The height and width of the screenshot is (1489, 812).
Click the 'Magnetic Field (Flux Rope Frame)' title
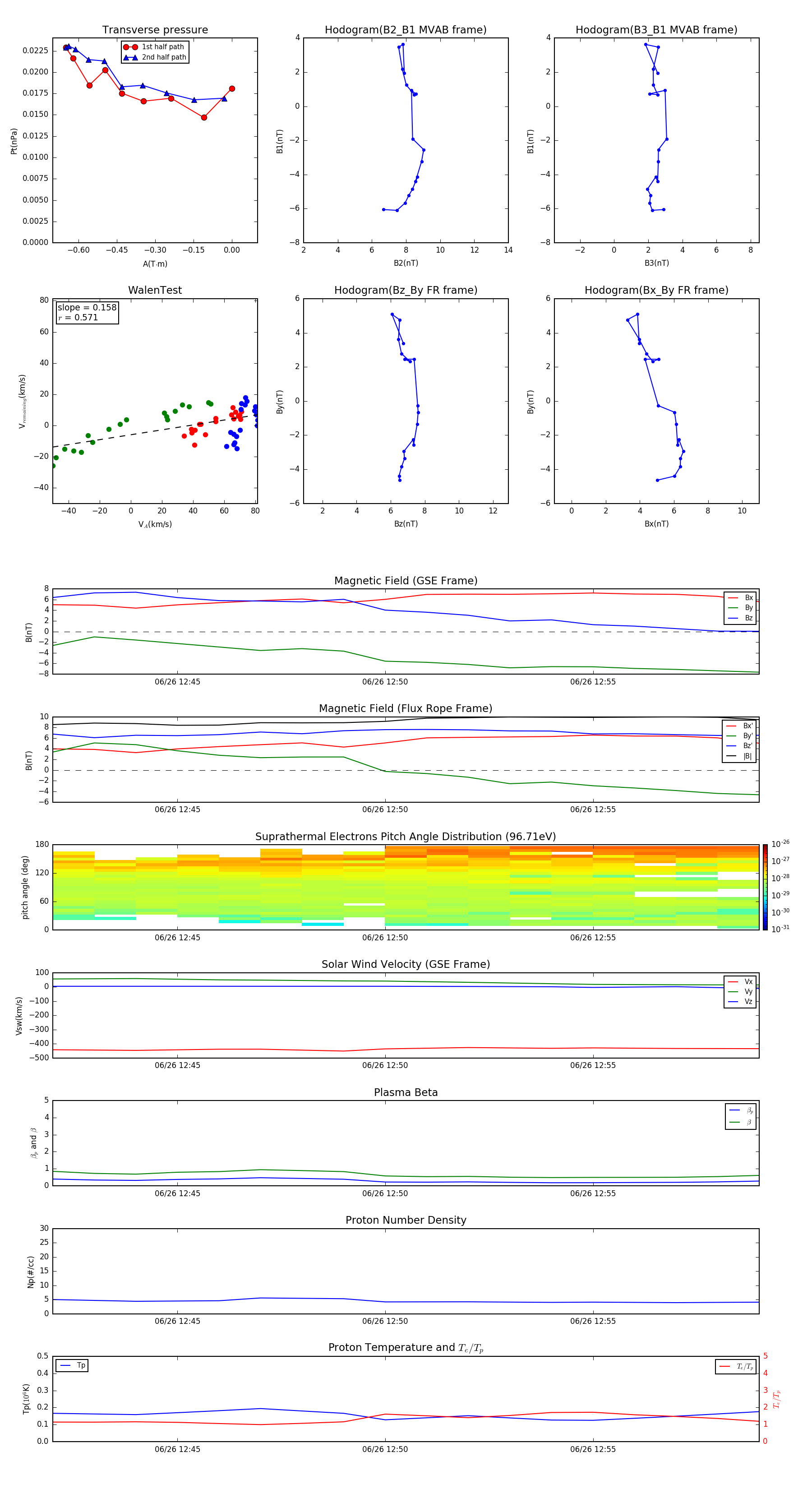[406, 709]
